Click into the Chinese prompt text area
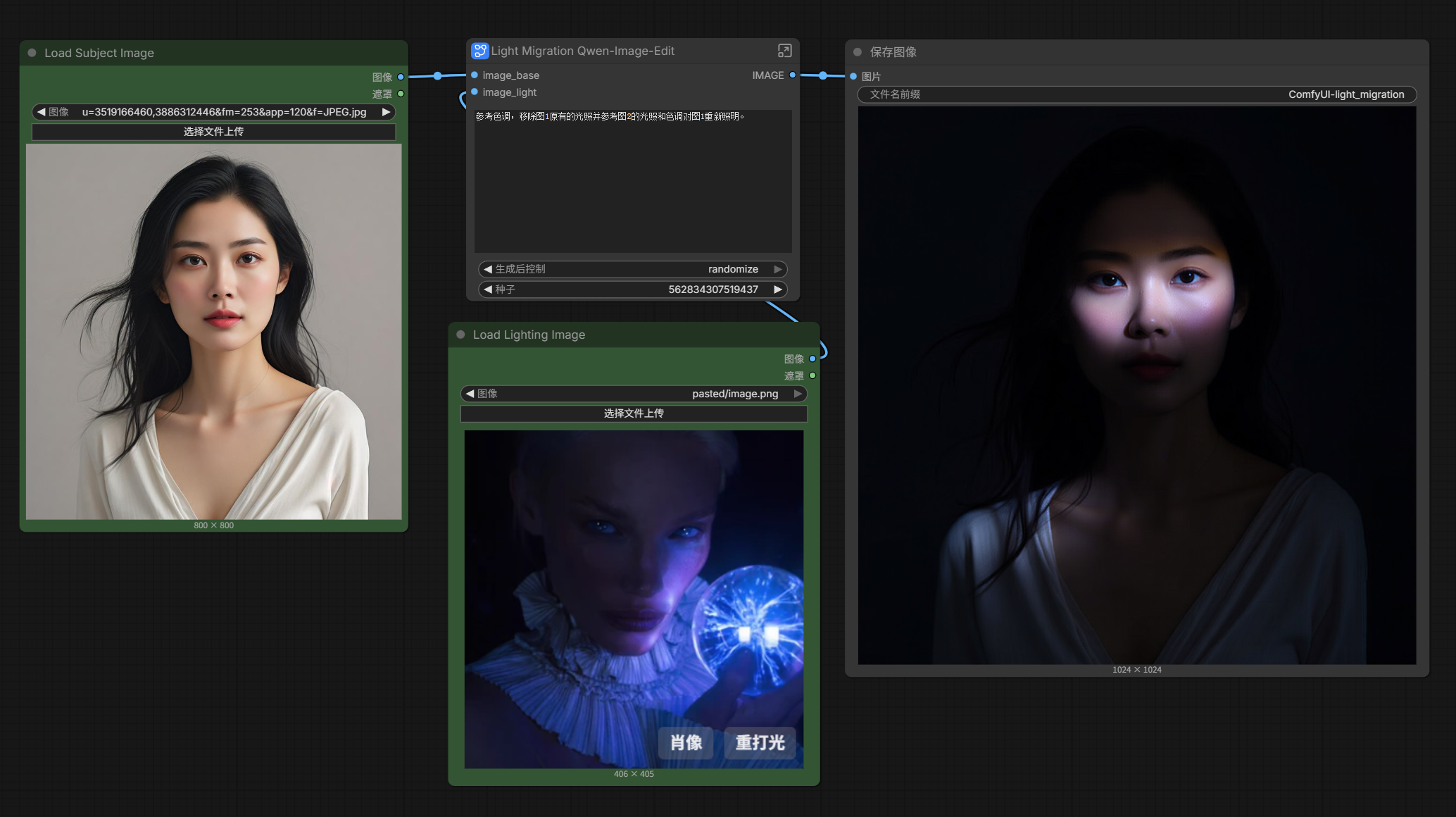 [632, 181]
